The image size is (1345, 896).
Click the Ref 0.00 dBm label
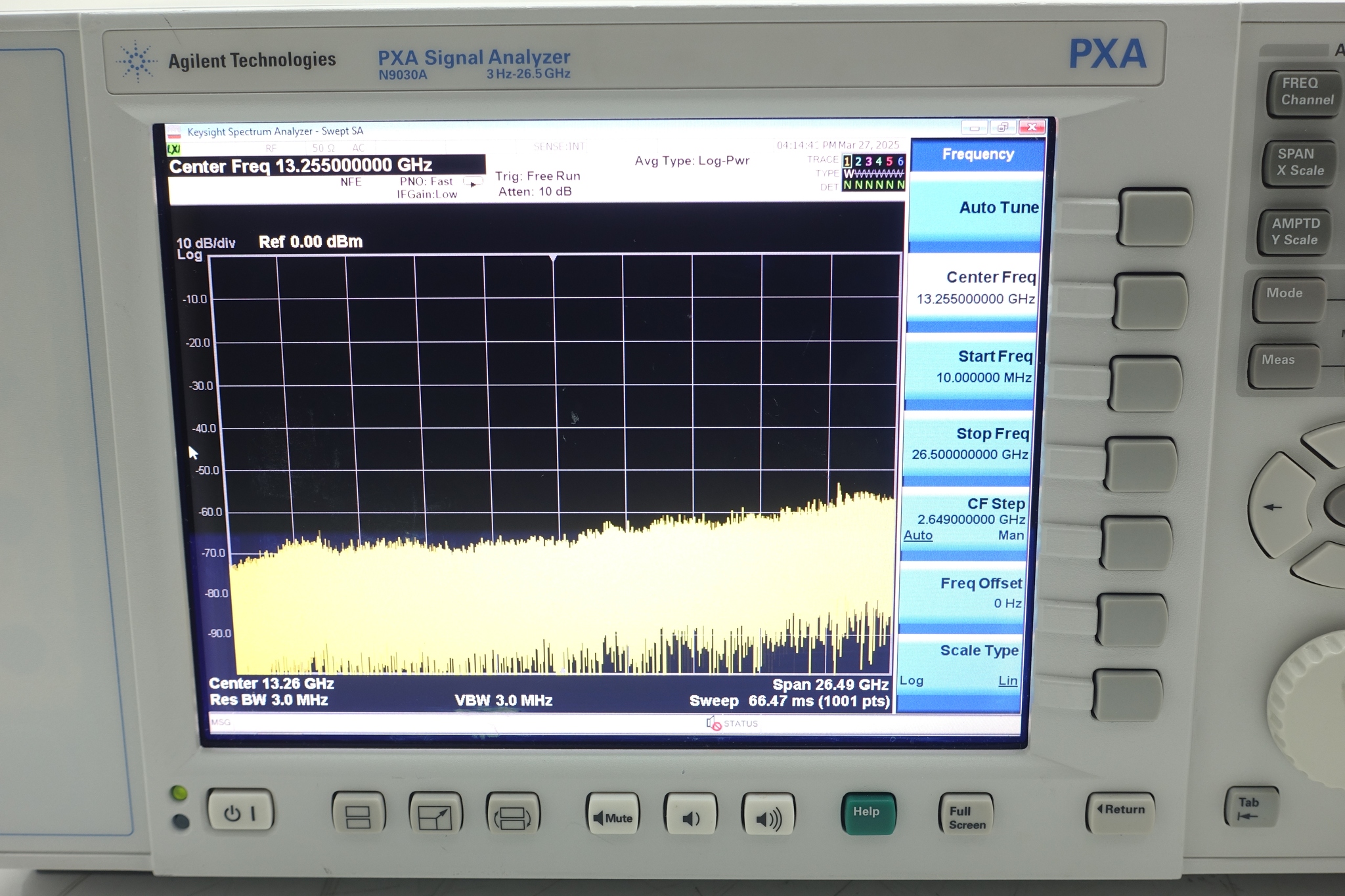[310, 242]
